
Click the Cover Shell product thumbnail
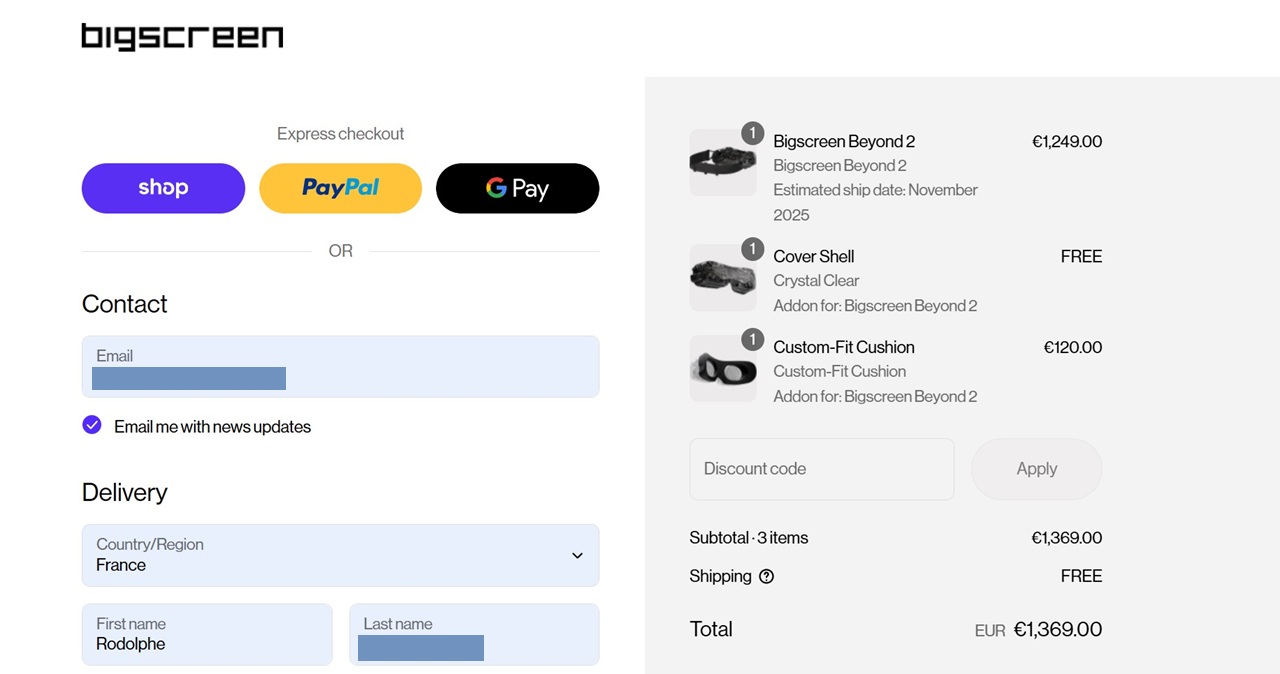point(723,278)
